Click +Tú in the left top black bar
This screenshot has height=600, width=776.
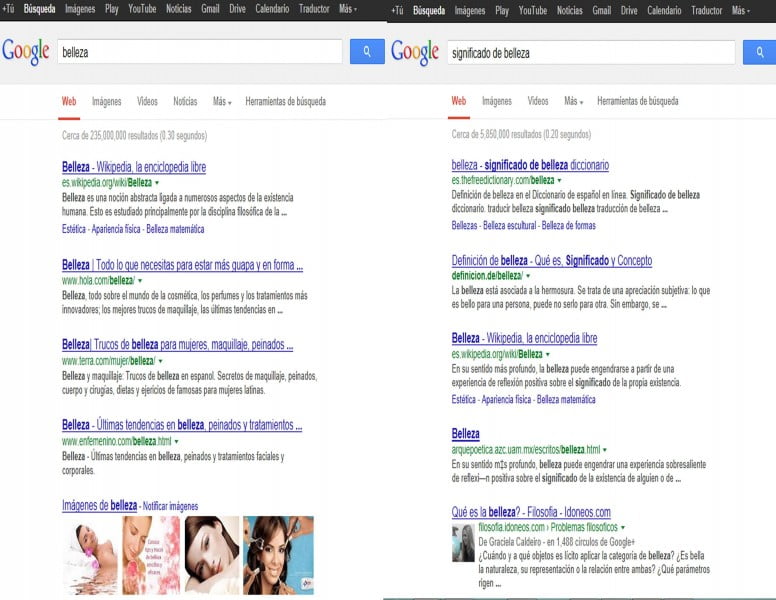tap(8, 9)
